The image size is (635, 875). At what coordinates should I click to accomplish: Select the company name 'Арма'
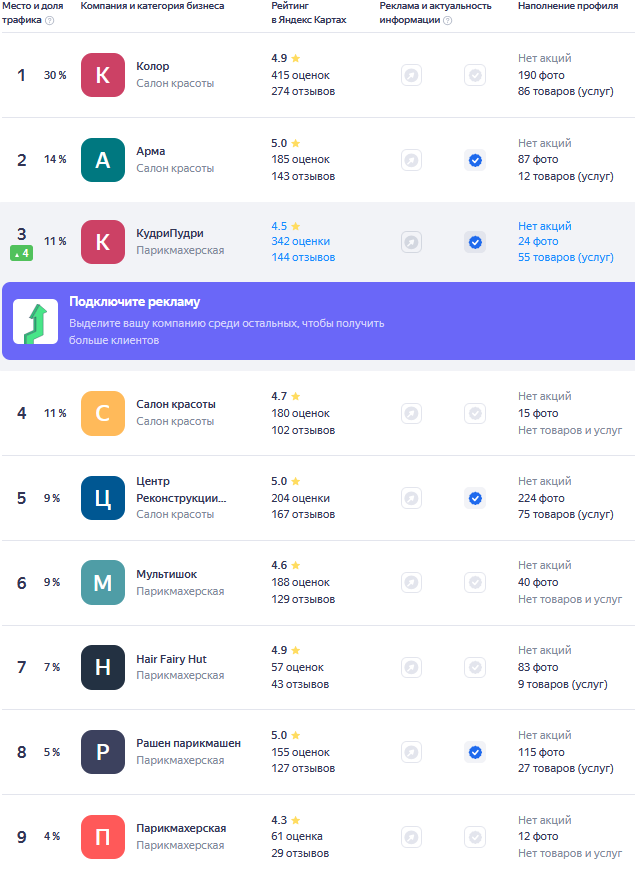click(x=151, y=151)
